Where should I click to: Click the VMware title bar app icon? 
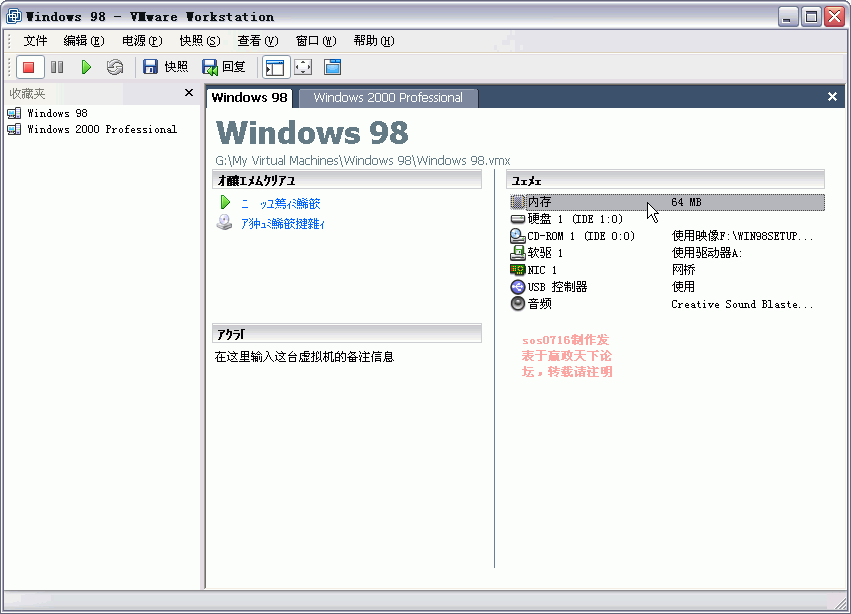14,16
